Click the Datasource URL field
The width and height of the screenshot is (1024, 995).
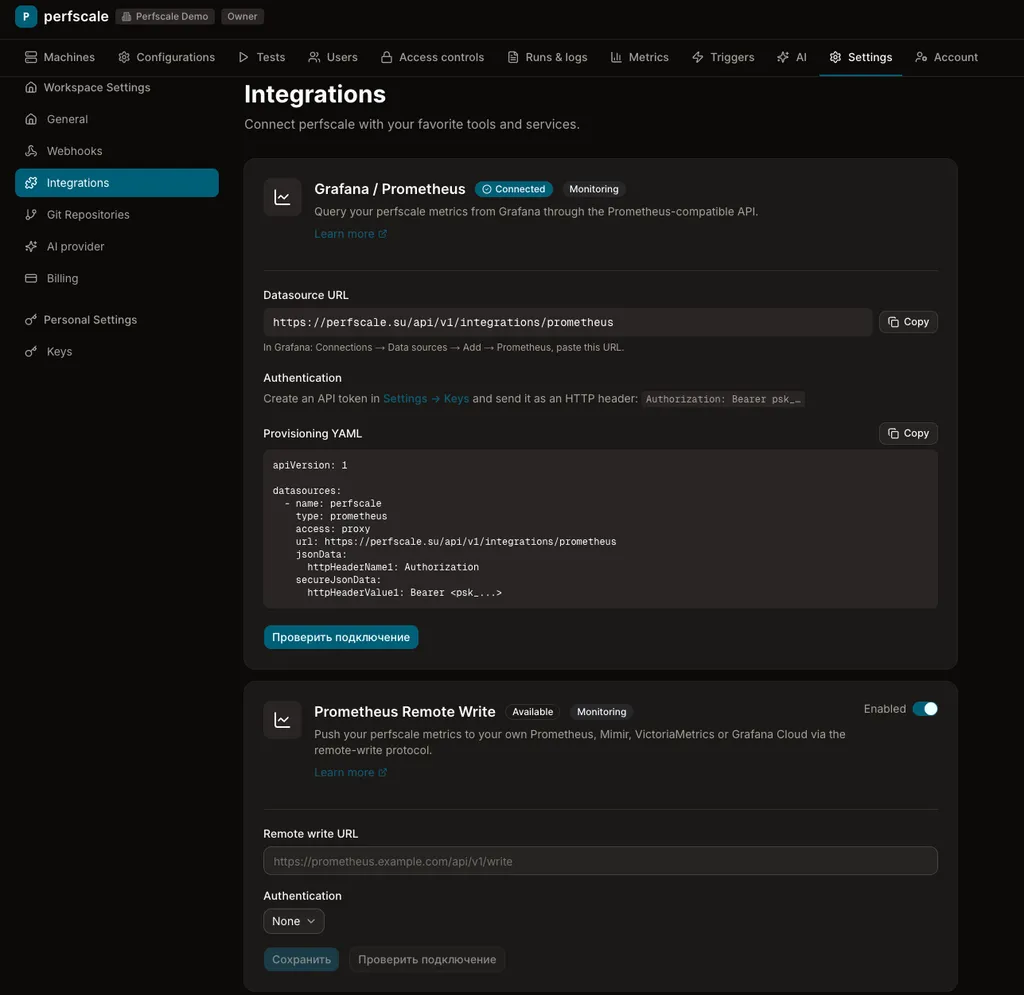[568, 322]
